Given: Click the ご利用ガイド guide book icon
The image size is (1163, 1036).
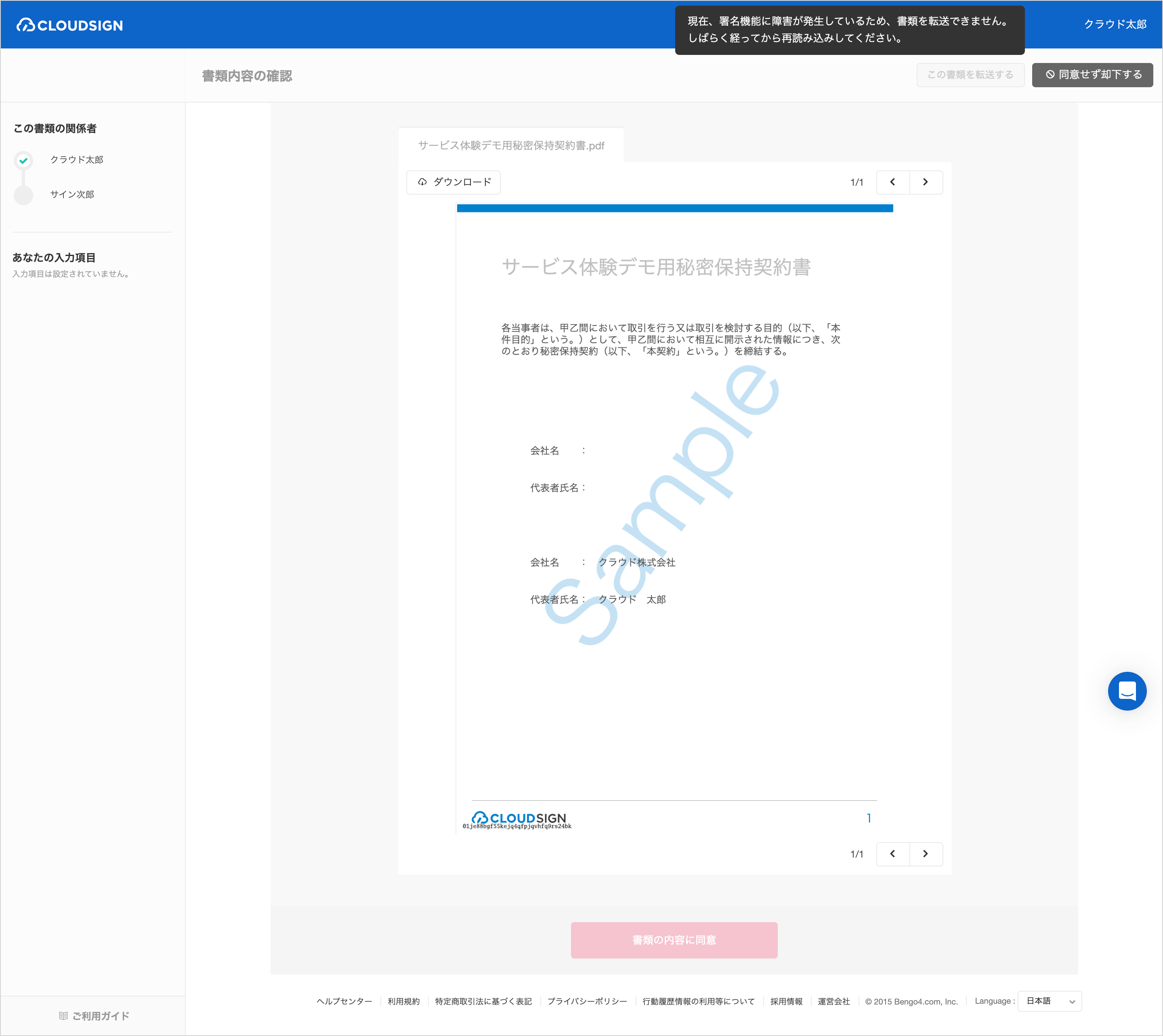Looking at the screenshot, I should (x=63, y=1016).
